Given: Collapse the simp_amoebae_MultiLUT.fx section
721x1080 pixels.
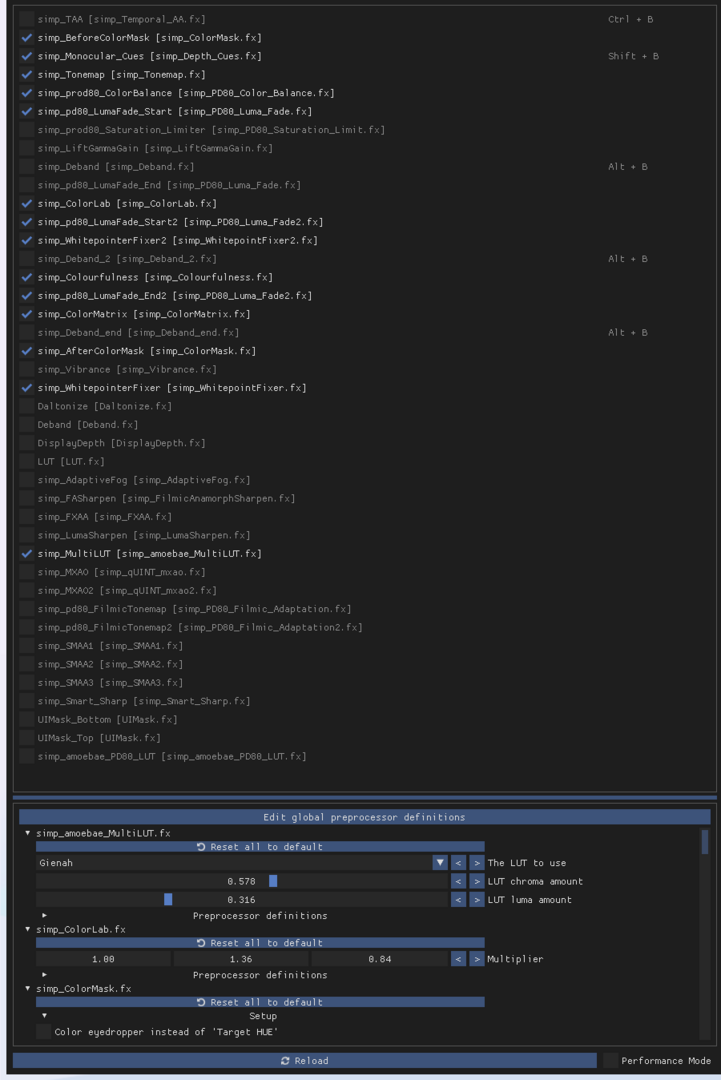Looking at the screenshot, I should (28, 833).
